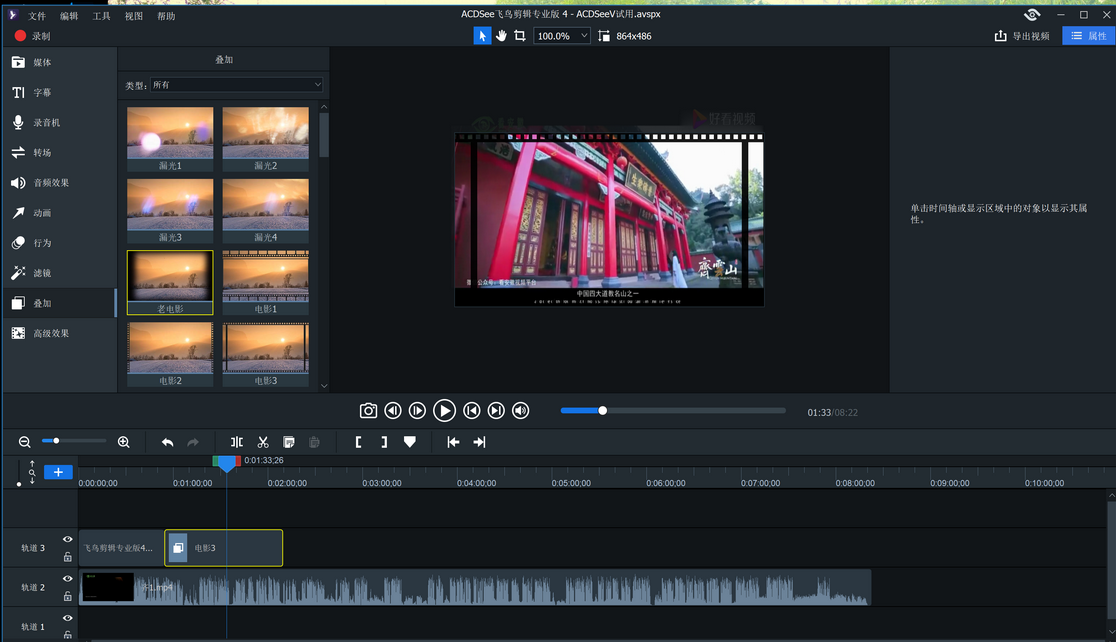The image size is (1116, 642).
Task: Open the 字幕 captions panel
Action: [x=59, y=93]
